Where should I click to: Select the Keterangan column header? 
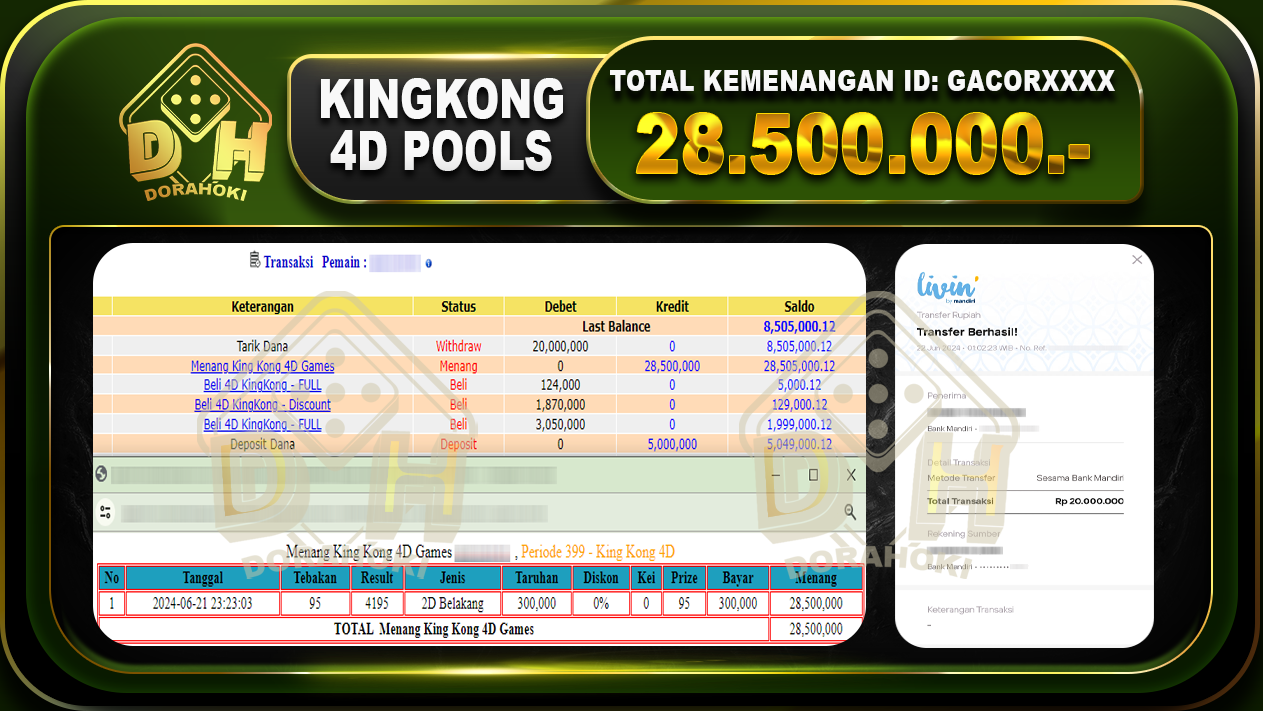(x=262, y=307)
